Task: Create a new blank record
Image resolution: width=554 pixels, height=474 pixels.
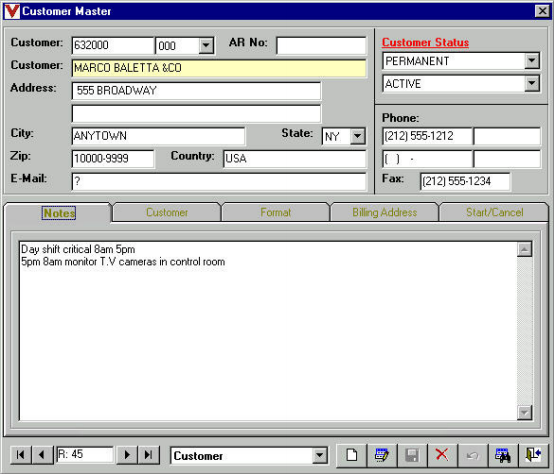Action: pyautogui.click(x=352, y=455)
